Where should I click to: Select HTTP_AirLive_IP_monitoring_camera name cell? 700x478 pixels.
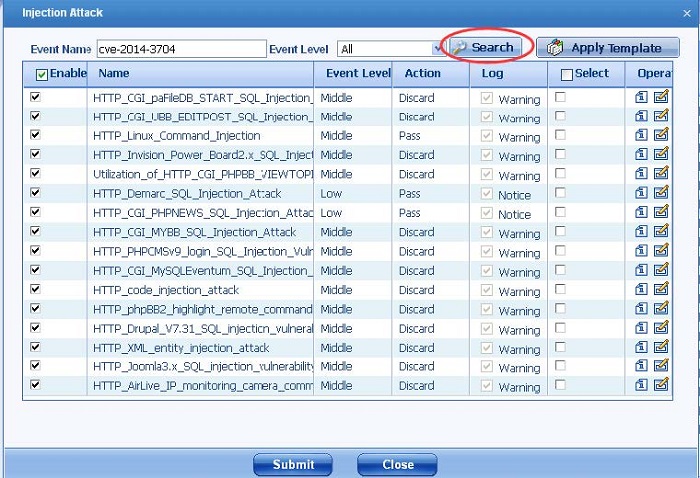pos(203,386)
